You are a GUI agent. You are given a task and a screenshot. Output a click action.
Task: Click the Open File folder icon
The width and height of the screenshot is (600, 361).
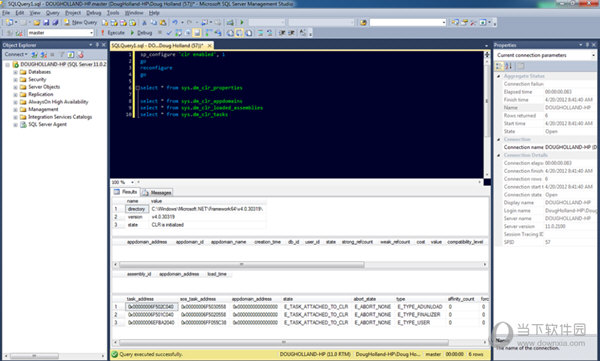pos(37,23)
